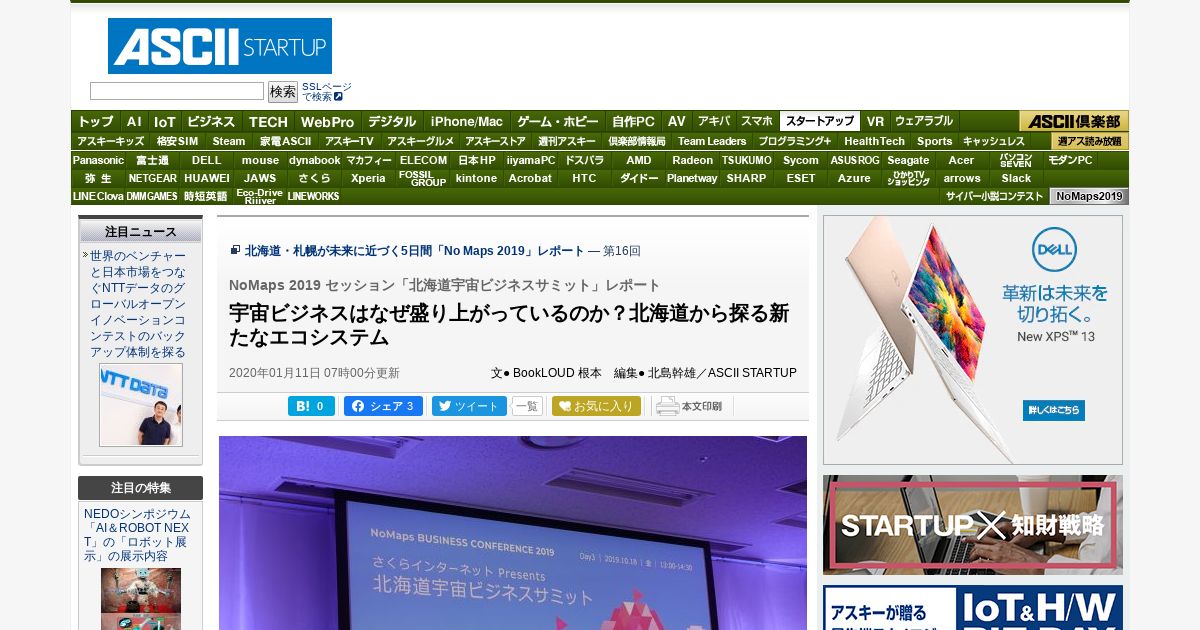
Task: Click the 一覧 list button
Action: pyautogui.click(x=527, y=406)
